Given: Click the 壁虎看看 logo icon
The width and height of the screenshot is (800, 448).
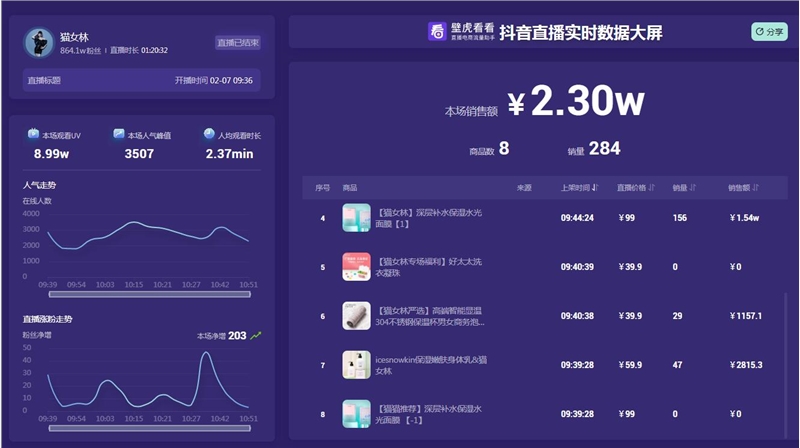Looking at the screenshot, I should point(438,32).
